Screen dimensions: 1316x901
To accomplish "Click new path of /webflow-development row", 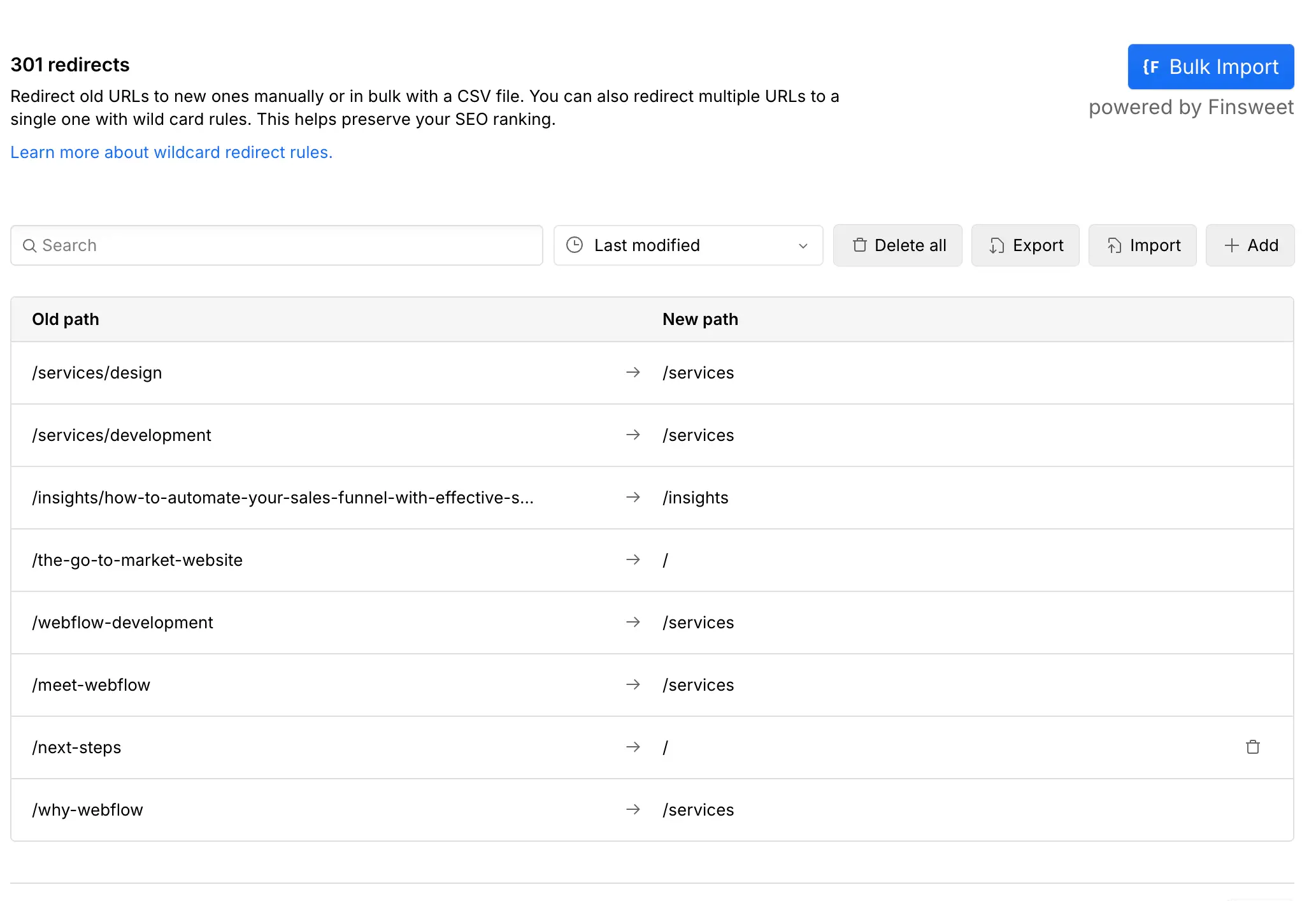I will pos(698,623).
